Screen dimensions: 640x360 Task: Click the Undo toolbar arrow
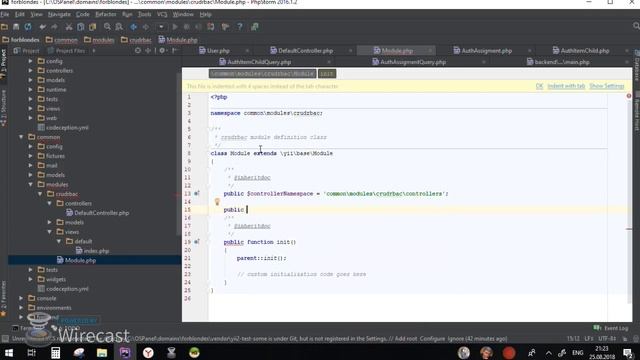pyautogui.click(x=42, y=27)
